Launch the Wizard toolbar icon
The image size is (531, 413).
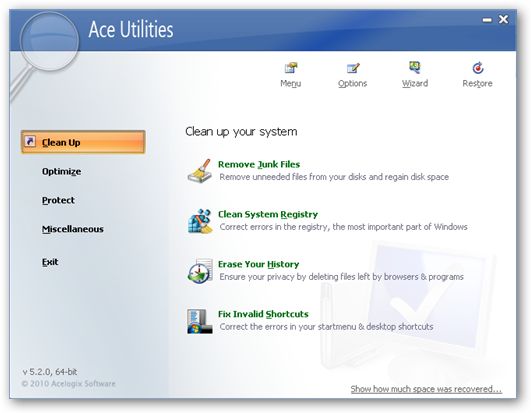415,67
